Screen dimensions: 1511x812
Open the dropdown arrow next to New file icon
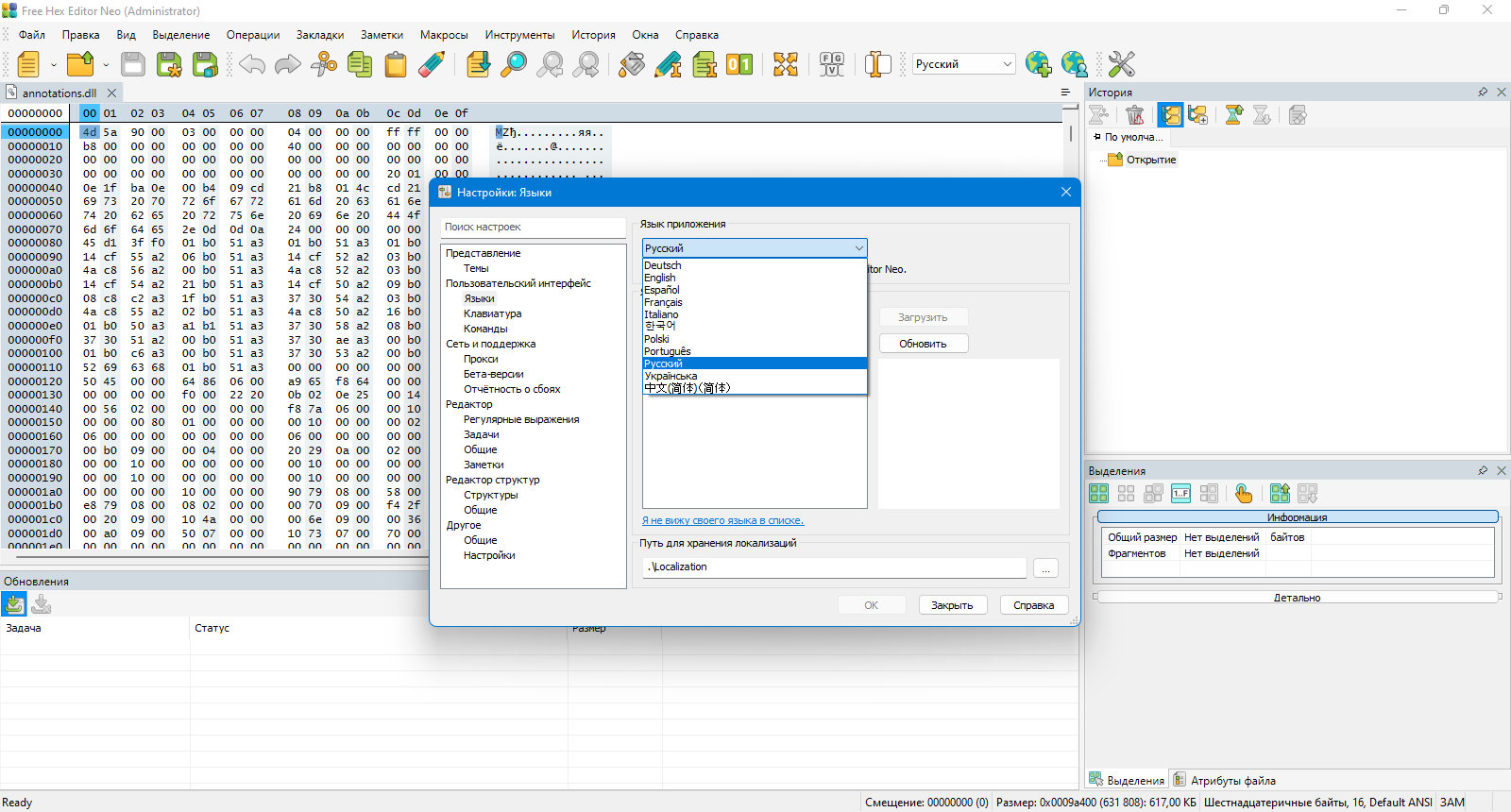54,65
